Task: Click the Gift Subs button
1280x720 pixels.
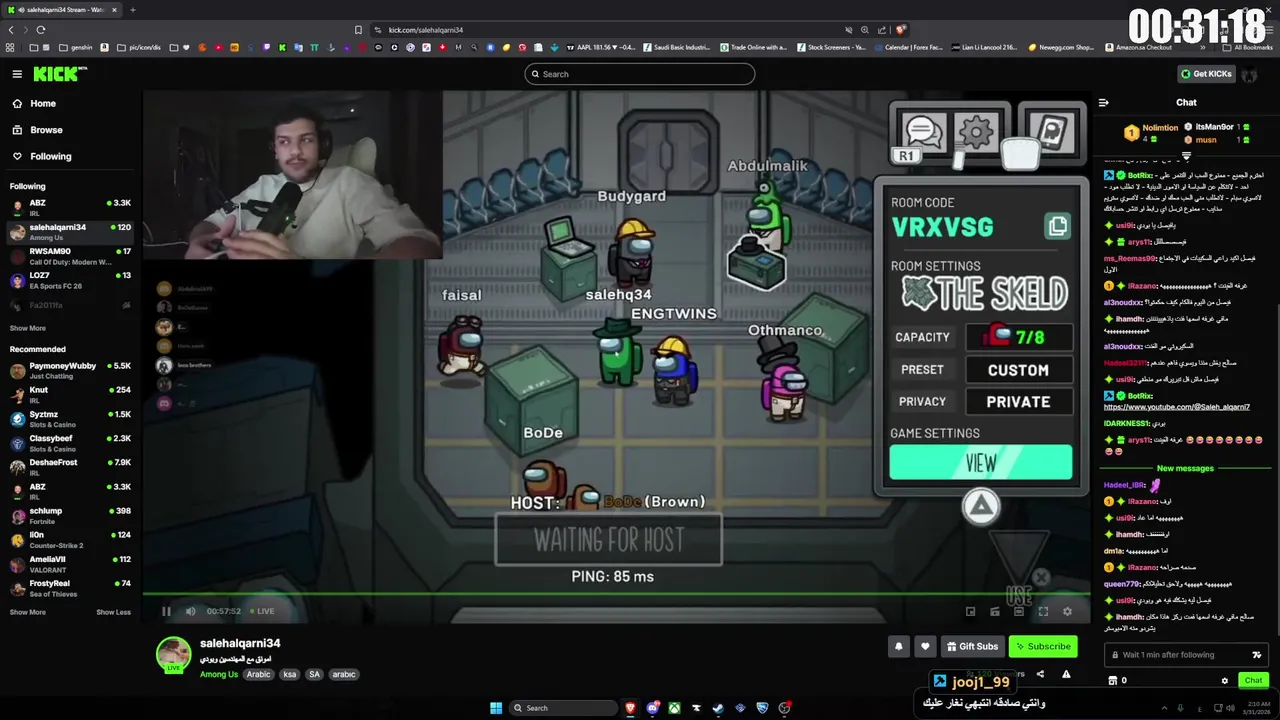Action: [972, 646]
